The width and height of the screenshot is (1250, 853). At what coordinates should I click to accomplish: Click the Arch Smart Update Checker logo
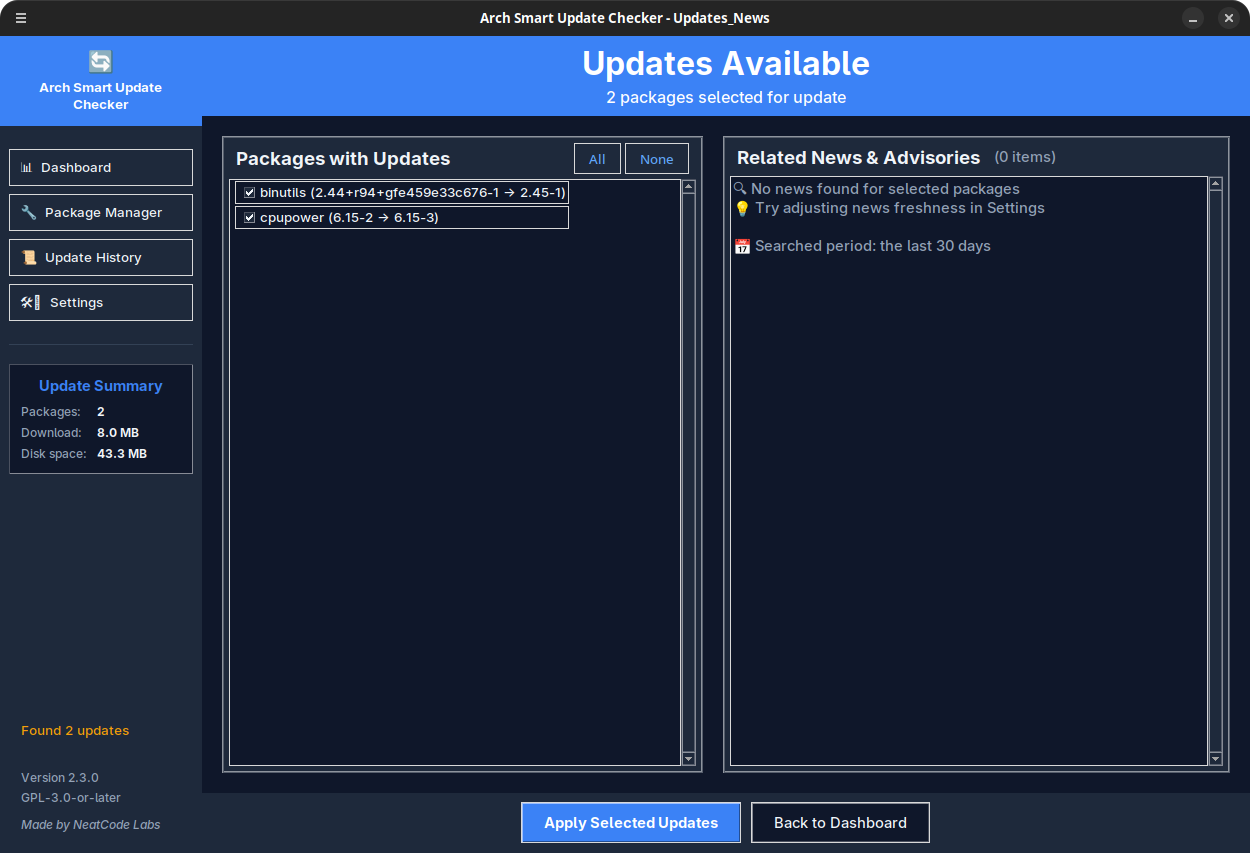100,61
